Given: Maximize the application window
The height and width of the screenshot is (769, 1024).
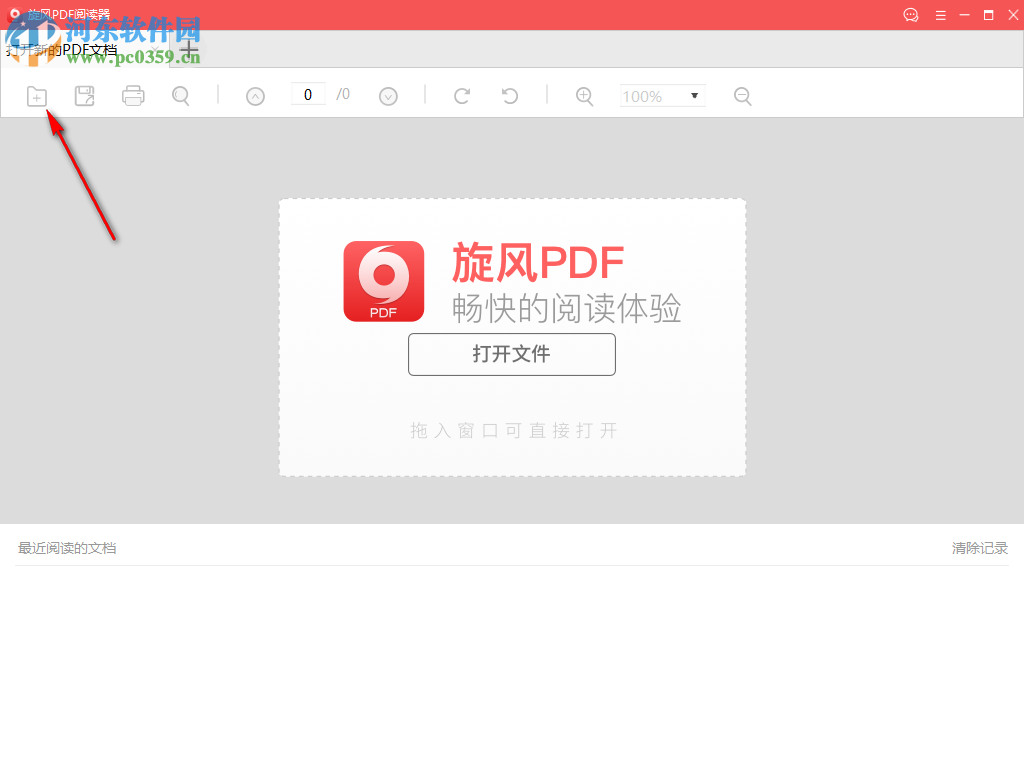Looking at the screenshot, I should click(989, 15).
